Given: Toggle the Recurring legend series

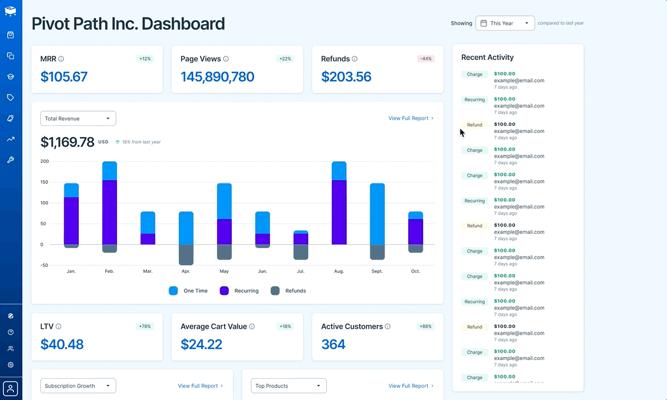Looking at the screenshot, I should tap(239, 291).
